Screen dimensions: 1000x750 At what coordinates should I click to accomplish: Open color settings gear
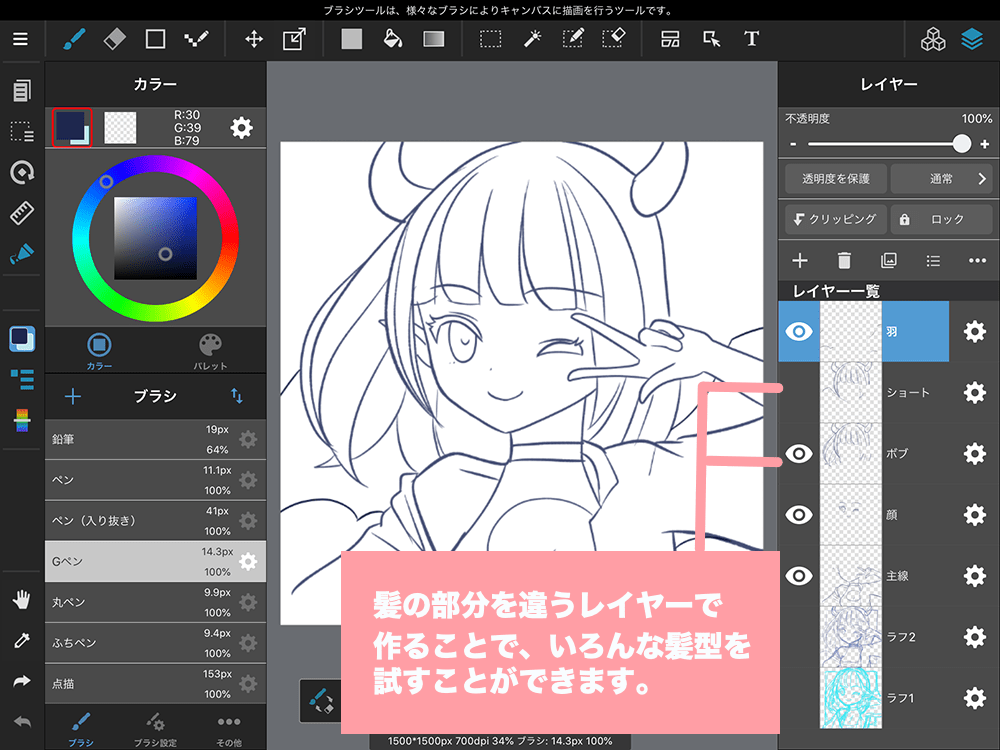(241, 128)
